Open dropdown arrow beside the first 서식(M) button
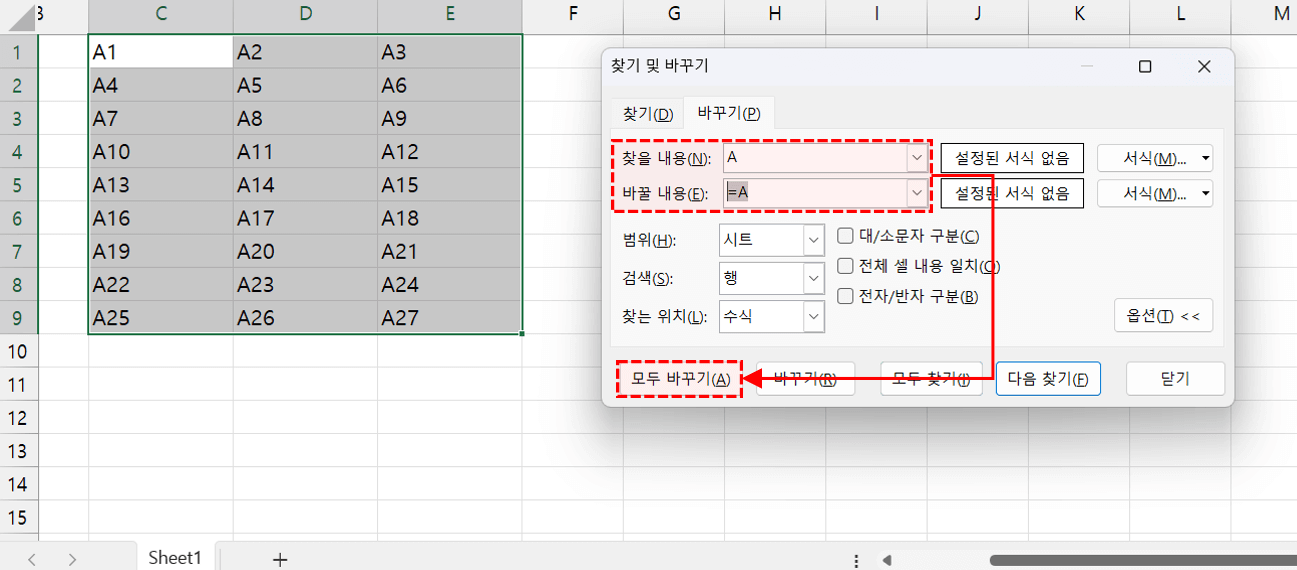Screen dimensions: 1297x570 tap(1206, 158)
